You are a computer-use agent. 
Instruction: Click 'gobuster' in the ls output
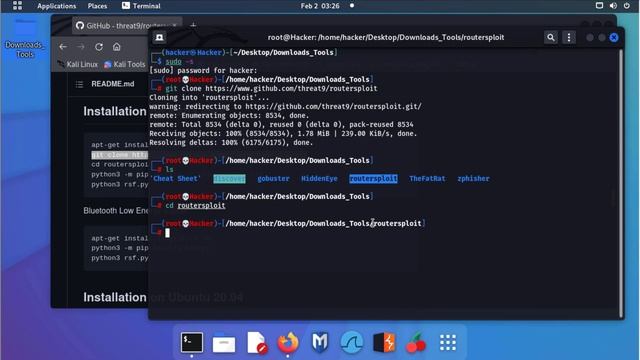(273, 179)
